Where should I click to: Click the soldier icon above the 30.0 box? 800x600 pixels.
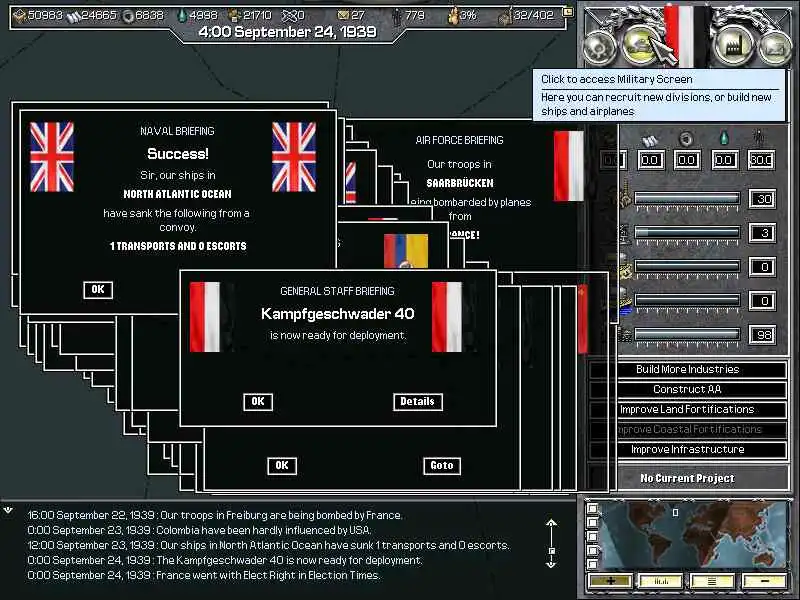760,138
